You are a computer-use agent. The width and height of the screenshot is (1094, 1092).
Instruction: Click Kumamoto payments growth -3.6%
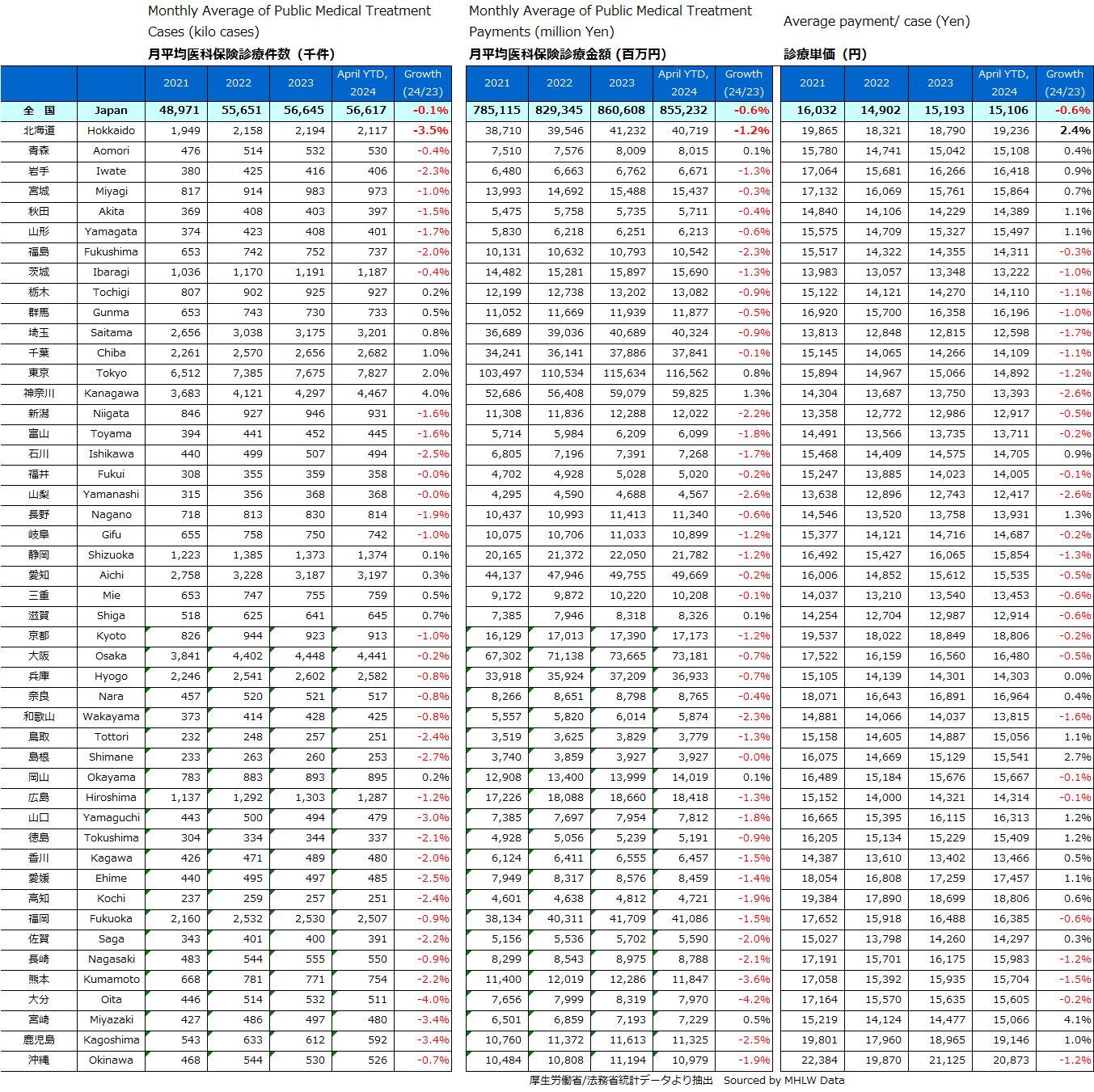(744, 980)
